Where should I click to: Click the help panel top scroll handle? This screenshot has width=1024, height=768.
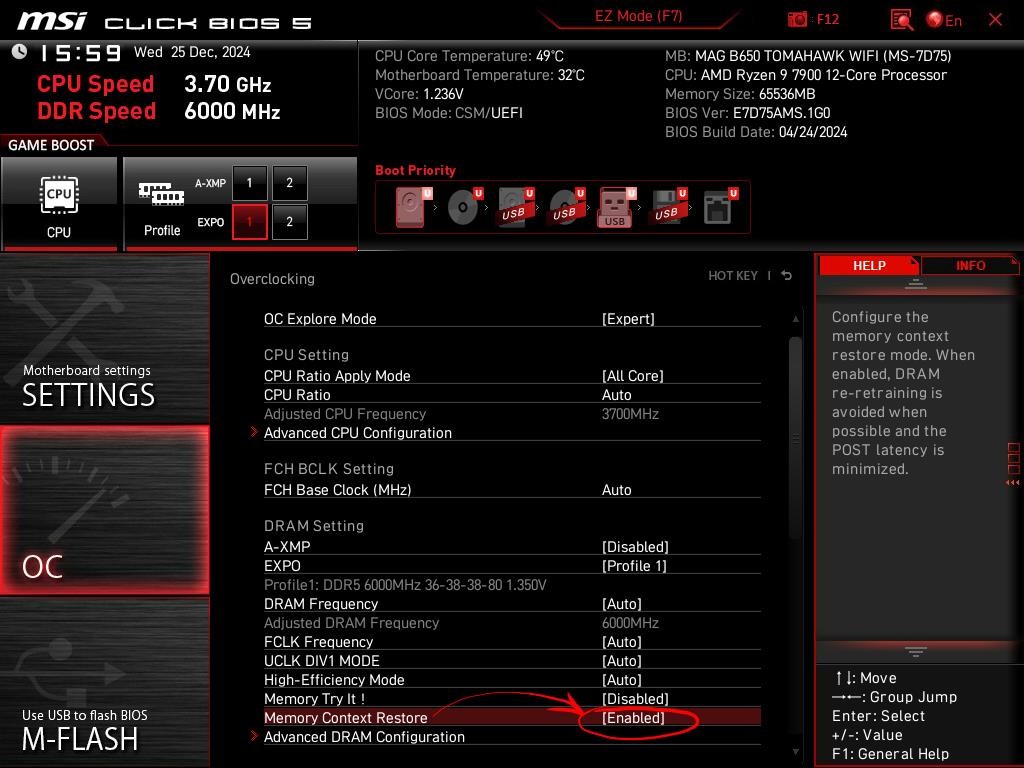pyautogui.click(x=916, y=284)
